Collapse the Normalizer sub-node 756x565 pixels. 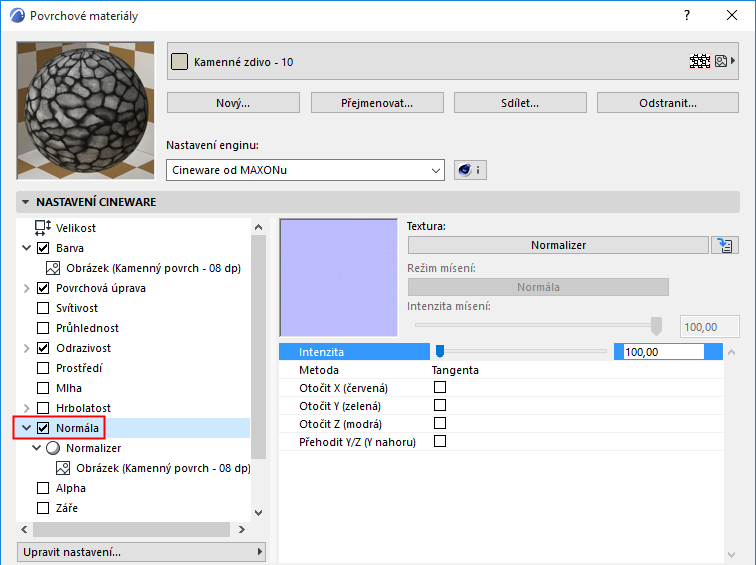(37, 448)
